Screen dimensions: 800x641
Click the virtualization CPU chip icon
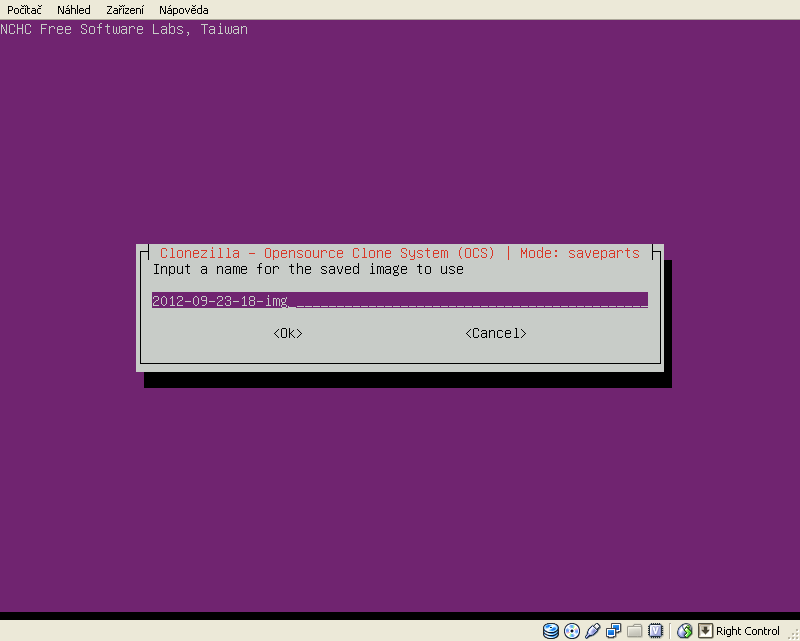pos(655,631)
